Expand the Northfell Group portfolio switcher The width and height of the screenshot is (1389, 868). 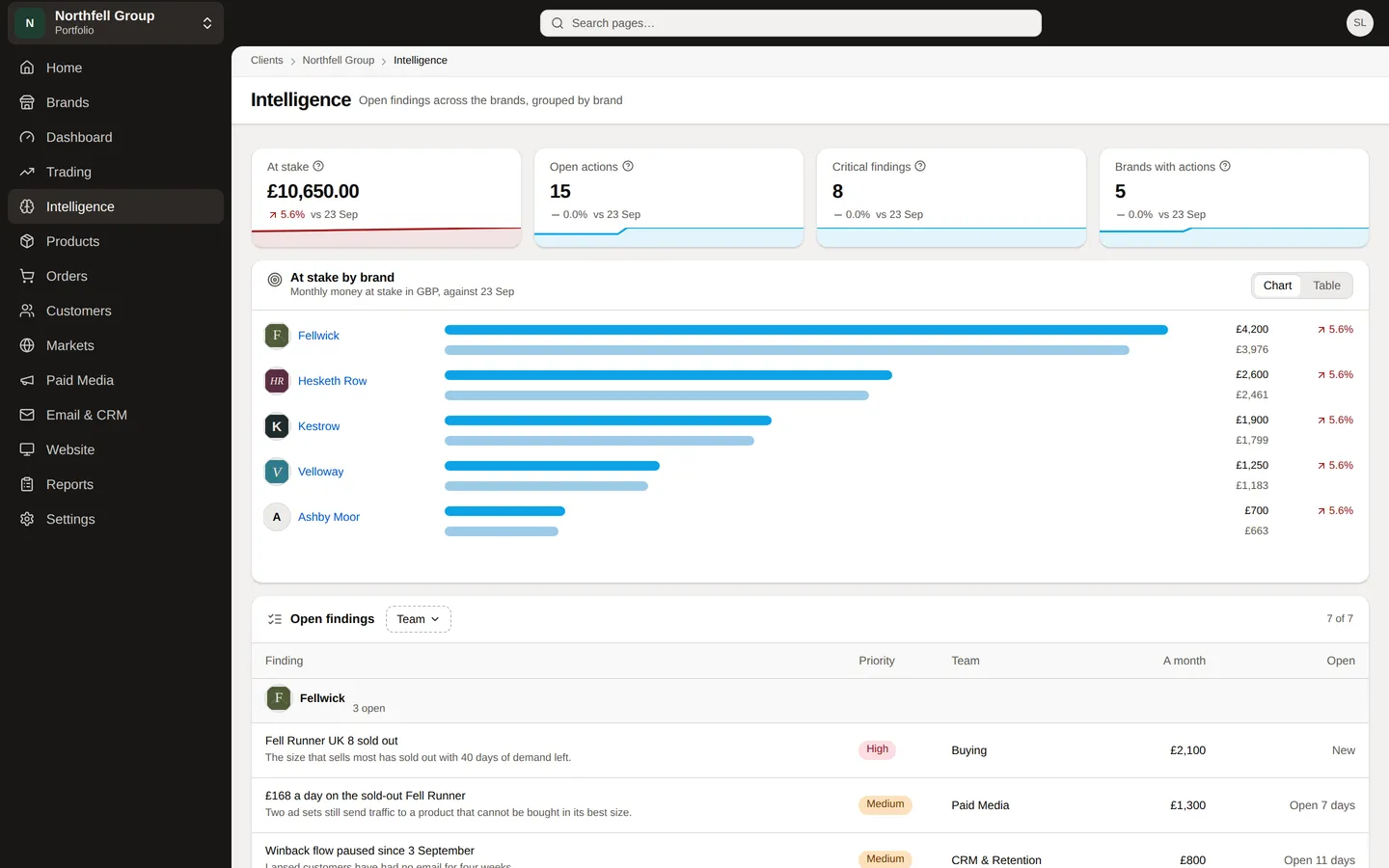pos(116,23)
